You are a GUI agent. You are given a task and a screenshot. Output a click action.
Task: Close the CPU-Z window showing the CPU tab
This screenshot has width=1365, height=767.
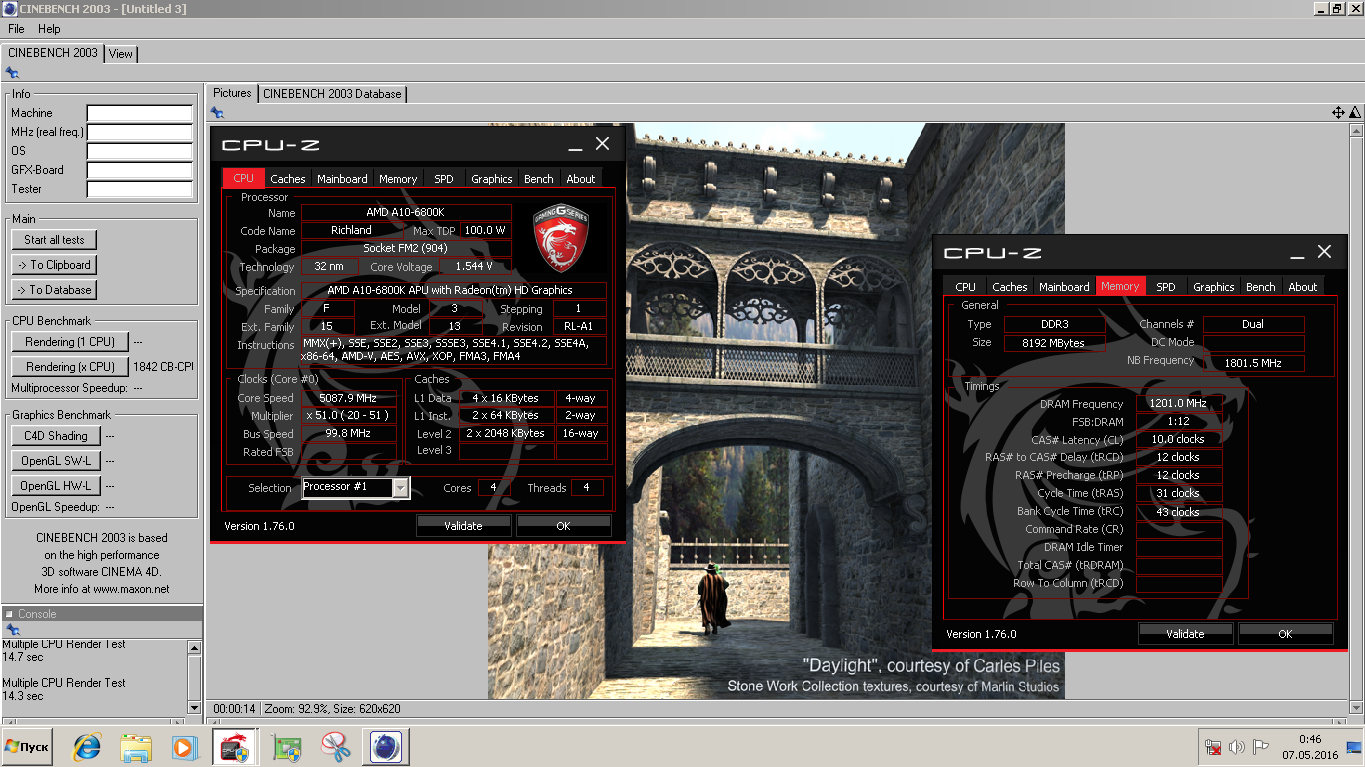click(602, 144)
